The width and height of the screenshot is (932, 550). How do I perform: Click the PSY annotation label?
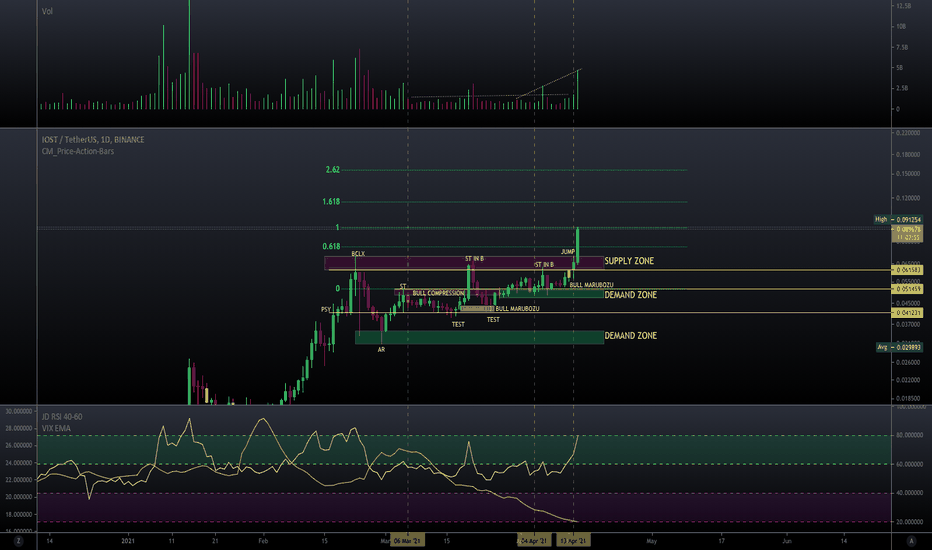tap(326, 310)
